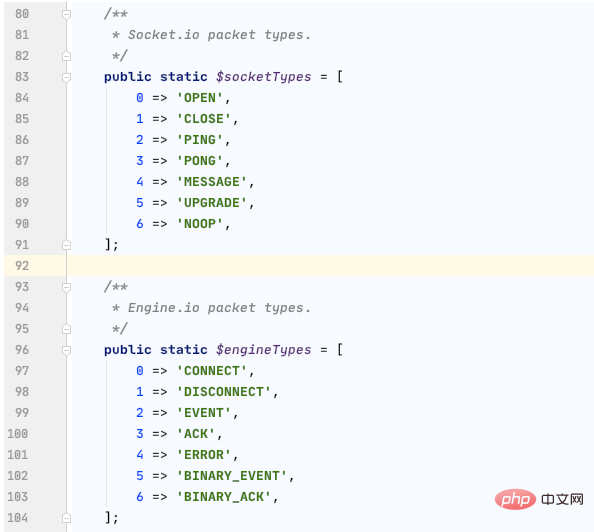Place cursor on empty highlighted line 92
This screenshot has height=532, width=594.
coord(330,266)
